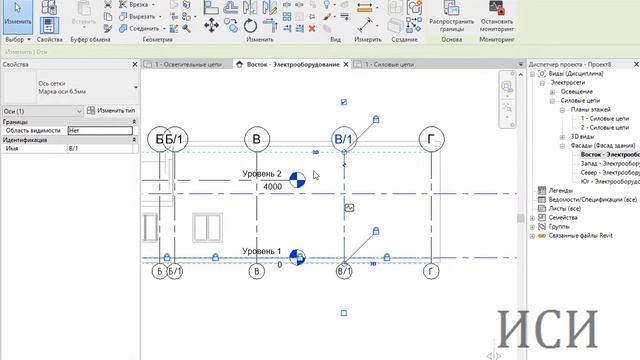Open the type selector dropdown for Ось сетки

136,87
